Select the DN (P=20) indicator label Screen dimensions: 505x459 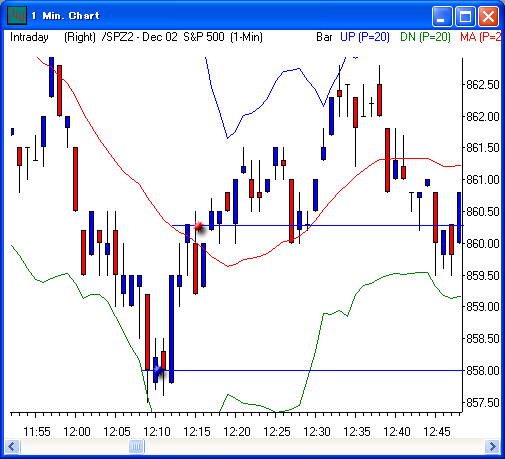click(x=425, y=37)
